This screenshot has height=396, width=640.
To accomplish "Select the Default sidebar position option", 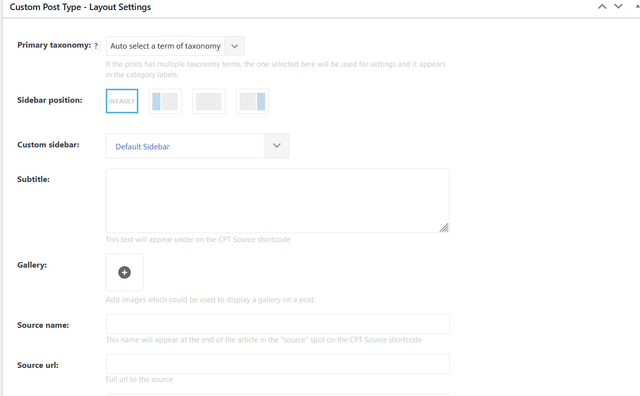I will point(122,101).
